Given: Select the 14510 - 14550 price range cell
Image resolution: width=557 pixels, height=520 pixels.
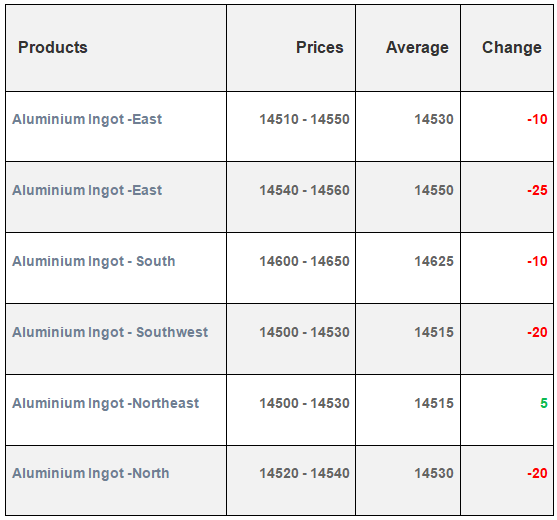Looking at the screenshot, I should [304, 119].
